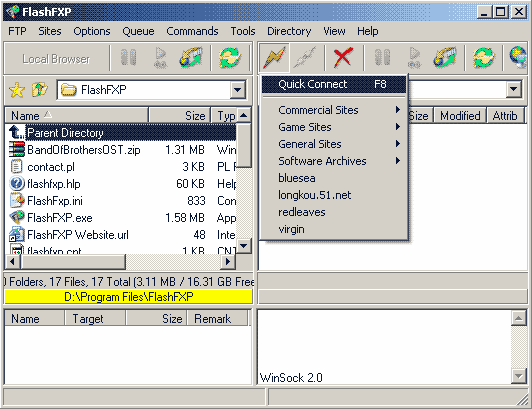
Task: Click the Disconnect plug icon
Action: 305,58
